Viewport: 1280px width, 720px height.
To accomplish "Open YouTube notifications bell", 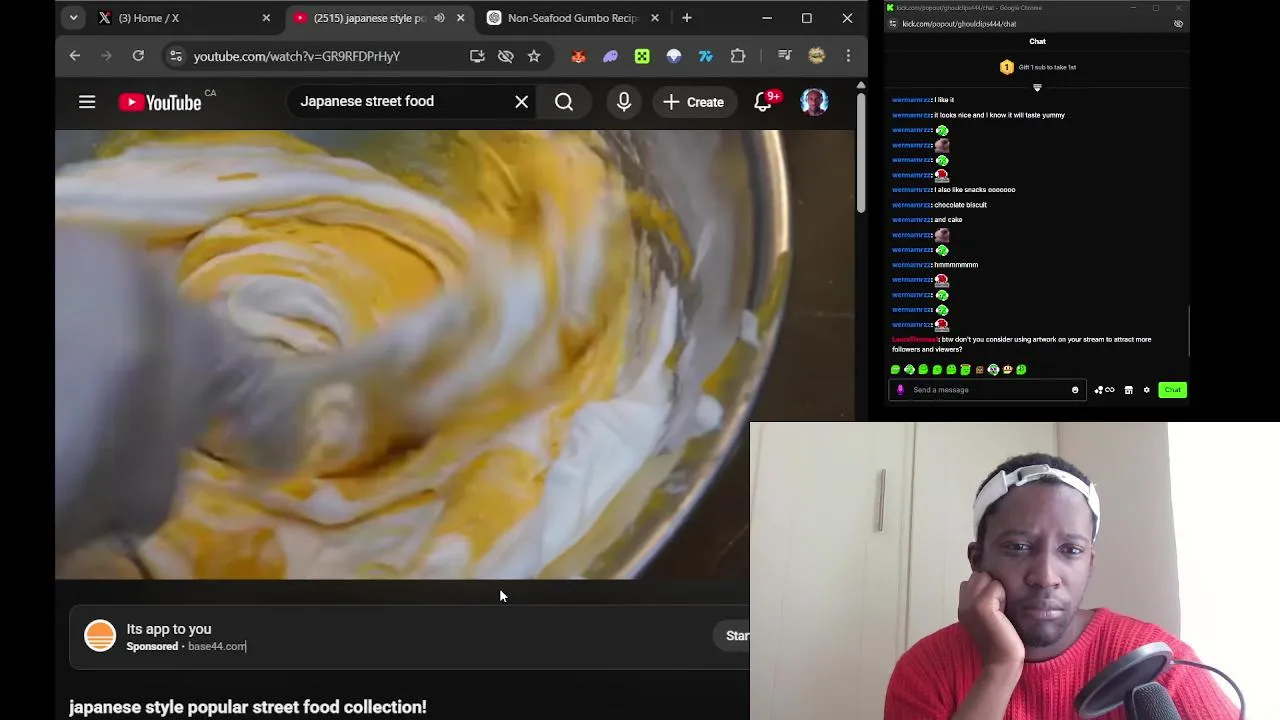I will tap(763, 102).
